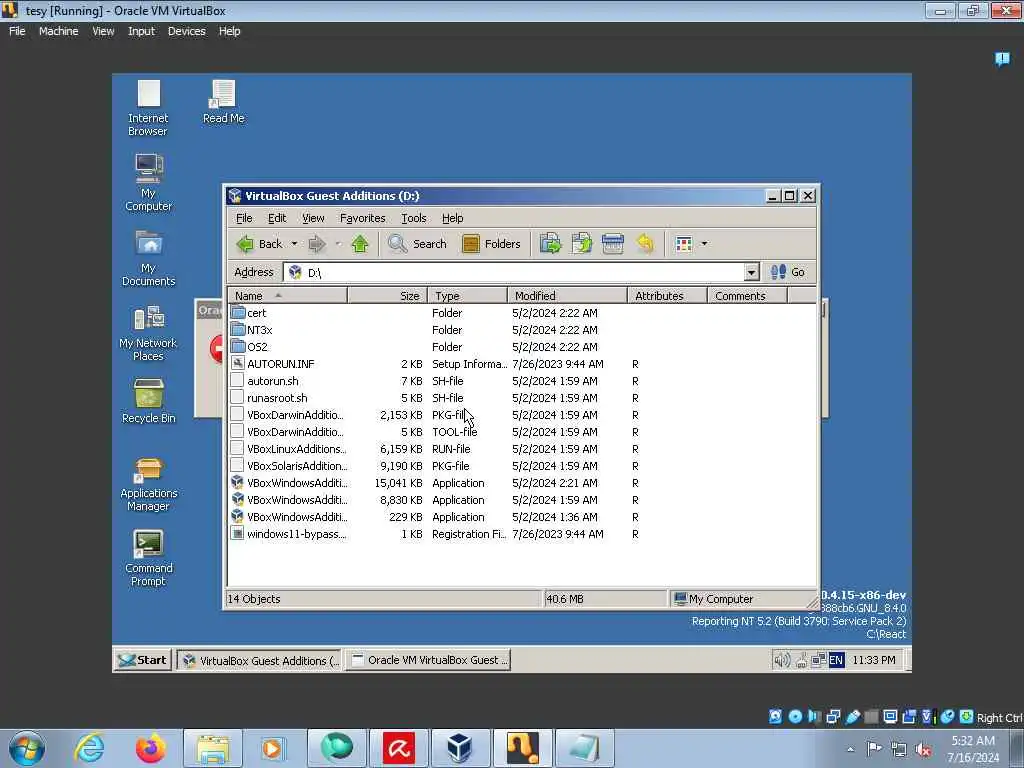Sort by the Size column header
This screenshot has height=768, width=1024.
point(387,296)
